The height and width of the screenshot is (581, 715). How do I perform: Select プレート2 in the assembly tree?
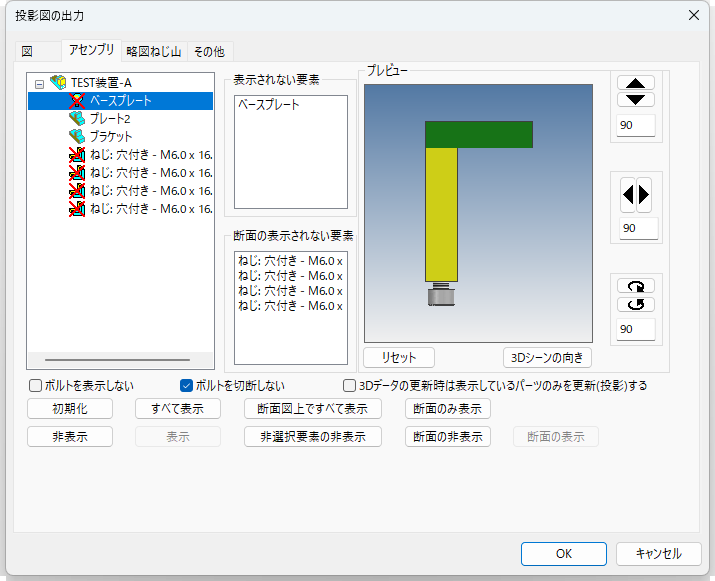click(110, 119)
